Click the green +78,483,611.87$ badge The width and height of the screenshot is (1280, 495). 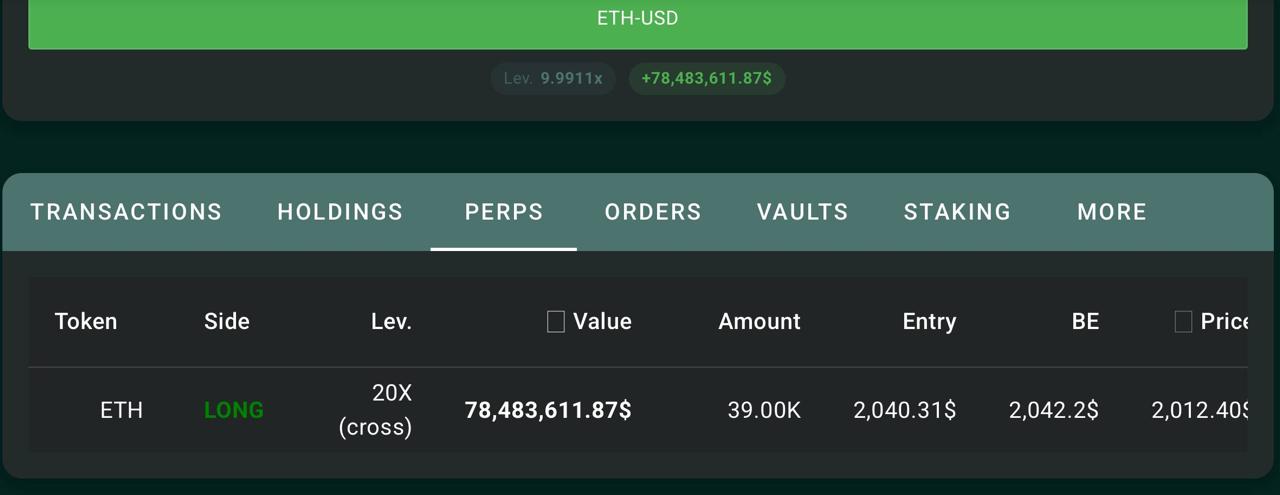tap(707, 78)
